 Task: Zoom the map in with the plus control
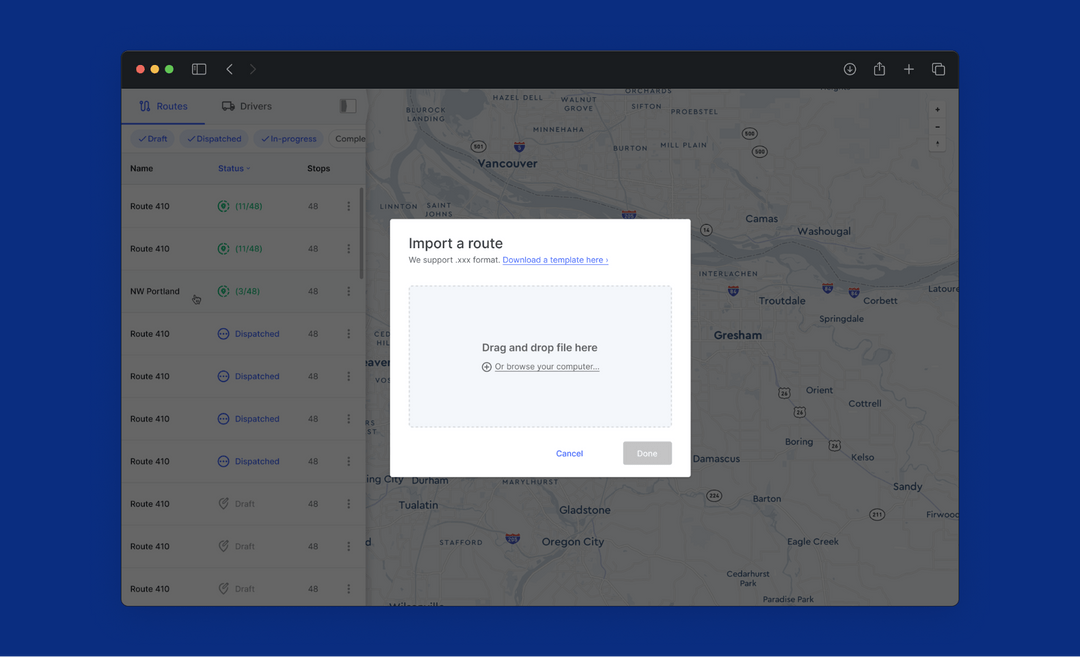tap(937, 108)
